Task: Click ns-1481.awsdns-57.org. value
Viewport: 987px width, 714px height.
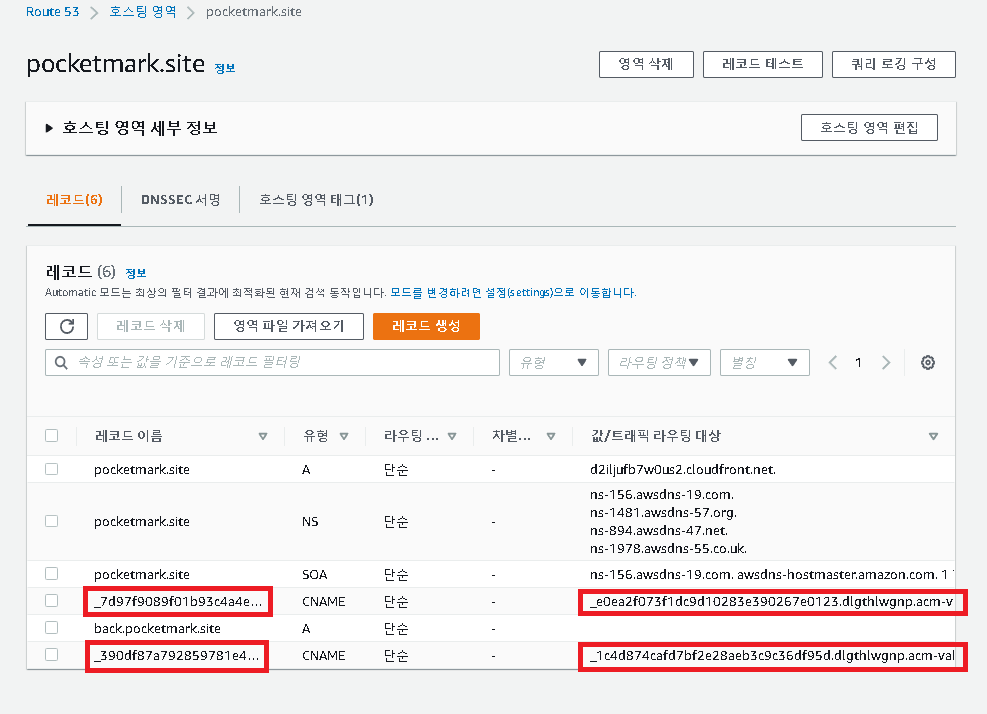Action: pyautogui.click(x=663, y=513)
